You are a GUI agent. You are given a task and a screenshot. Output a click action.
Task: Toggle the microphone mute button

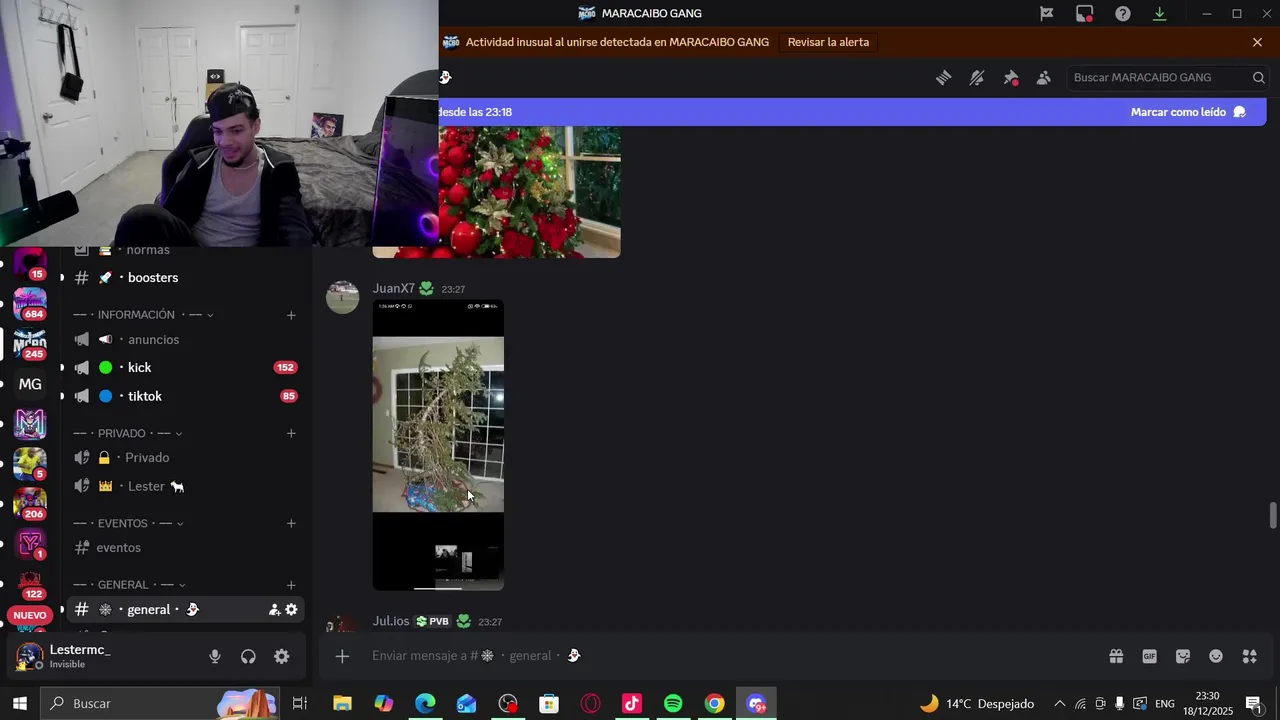pyautogui.click(x=214, y=657)
